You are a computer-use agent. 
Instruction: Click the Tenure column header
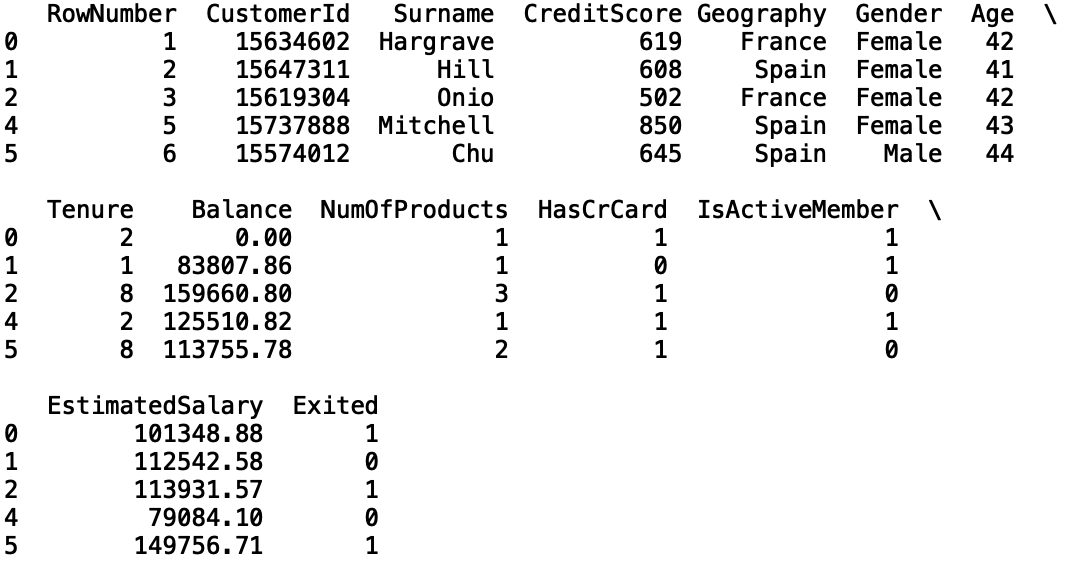[91, 210]
